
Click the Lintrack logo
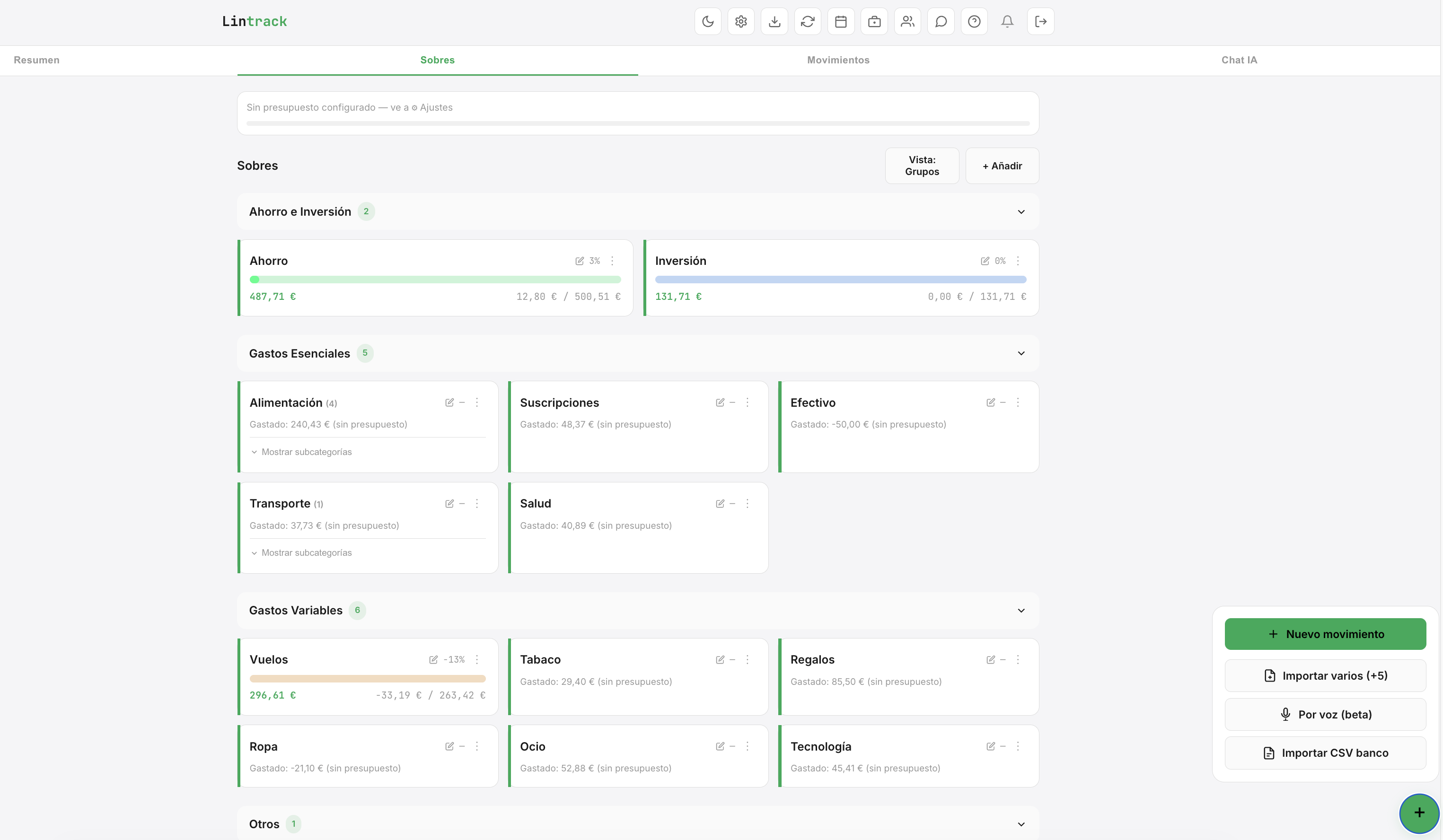[254, 22]
